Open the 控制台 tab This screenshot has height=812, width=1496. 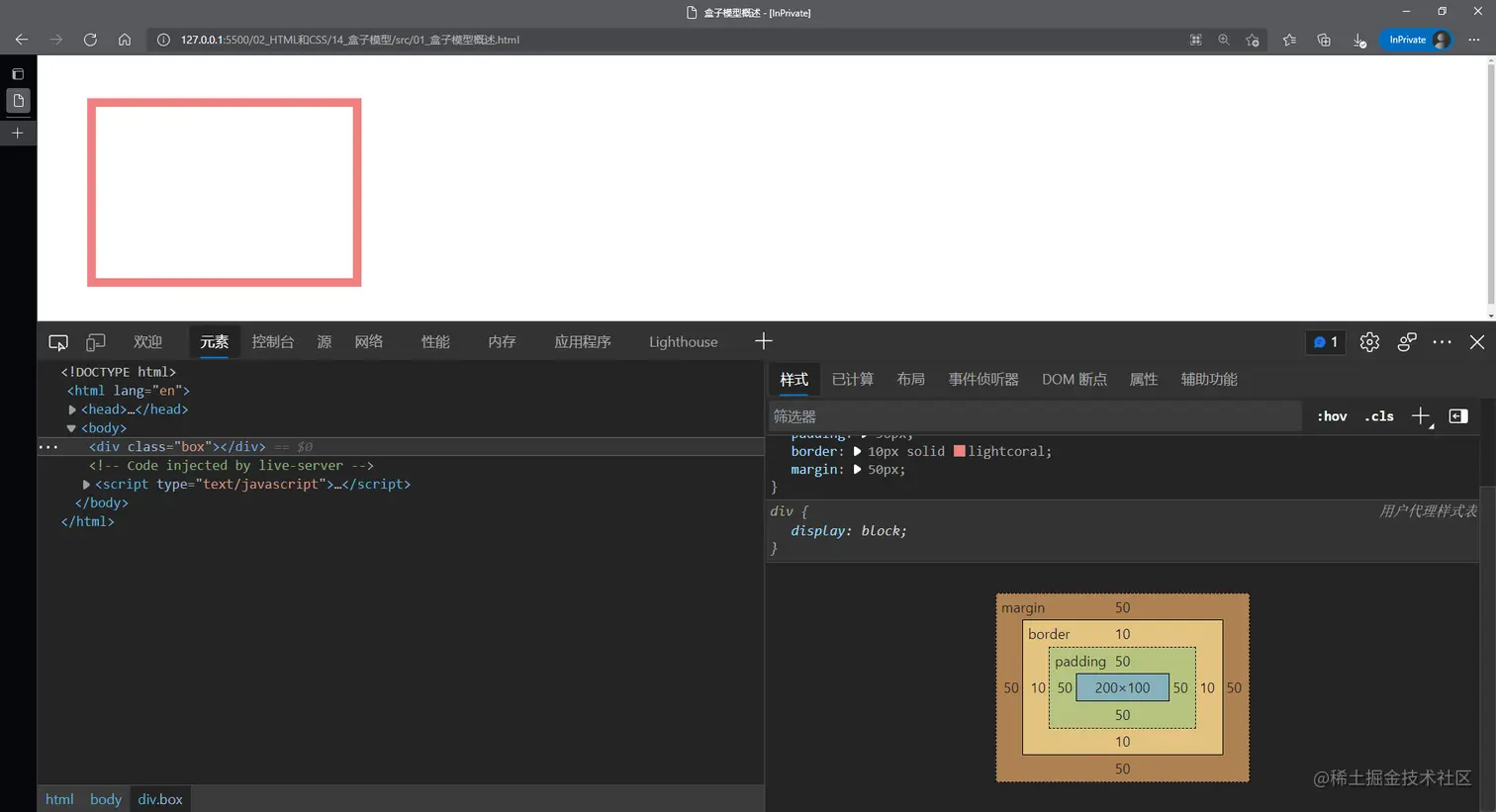273,342
